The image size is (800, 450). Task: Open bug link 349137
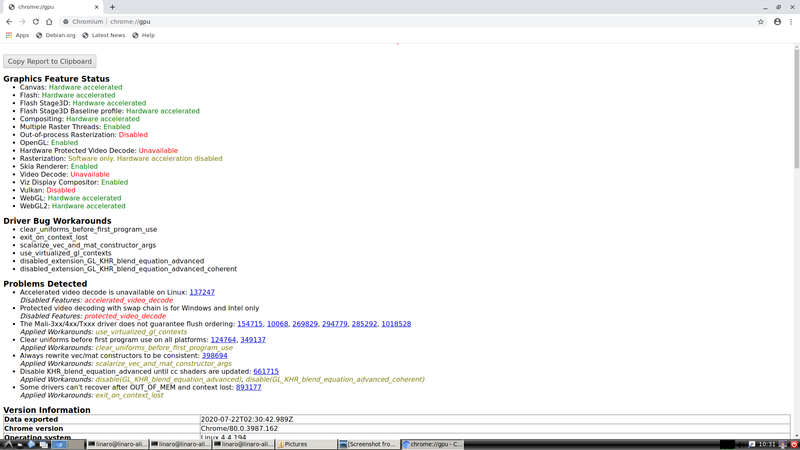click(x=253, y=340)
